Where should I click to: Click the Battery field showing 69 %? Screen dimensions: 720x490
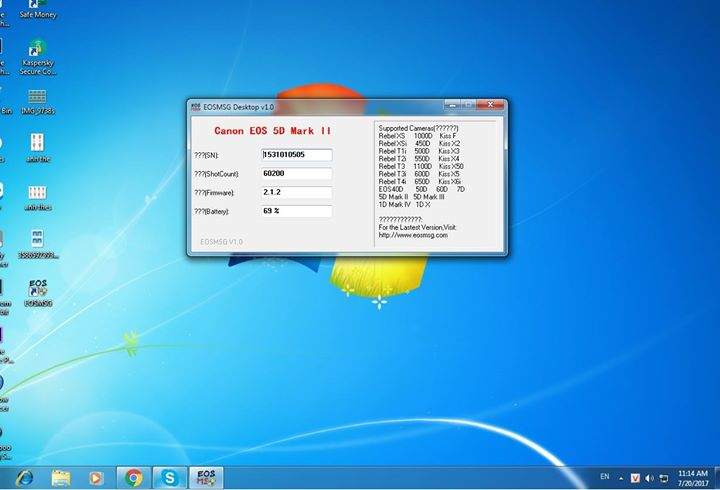point(297,211)
